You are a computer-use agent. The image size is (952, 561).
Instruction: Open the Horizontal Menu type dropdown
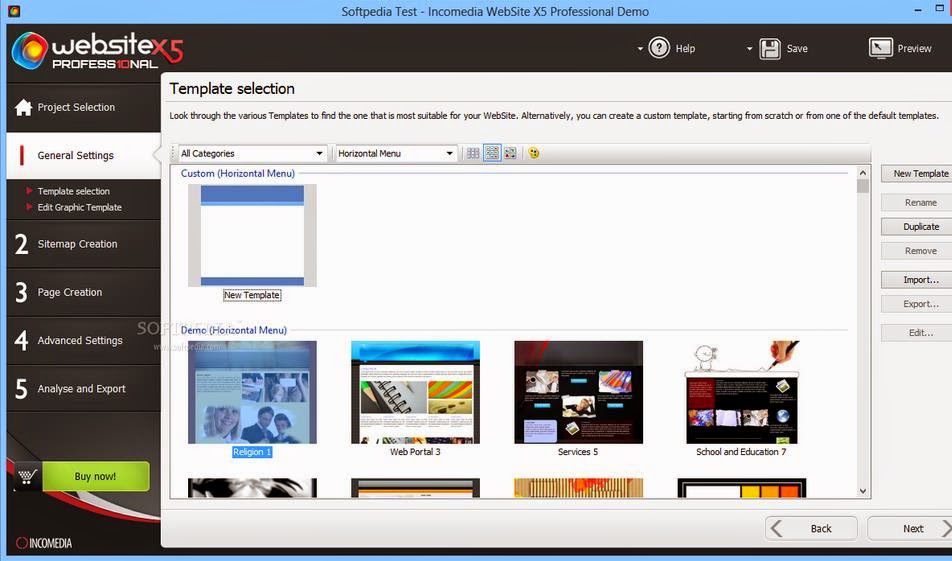point(395,154)
